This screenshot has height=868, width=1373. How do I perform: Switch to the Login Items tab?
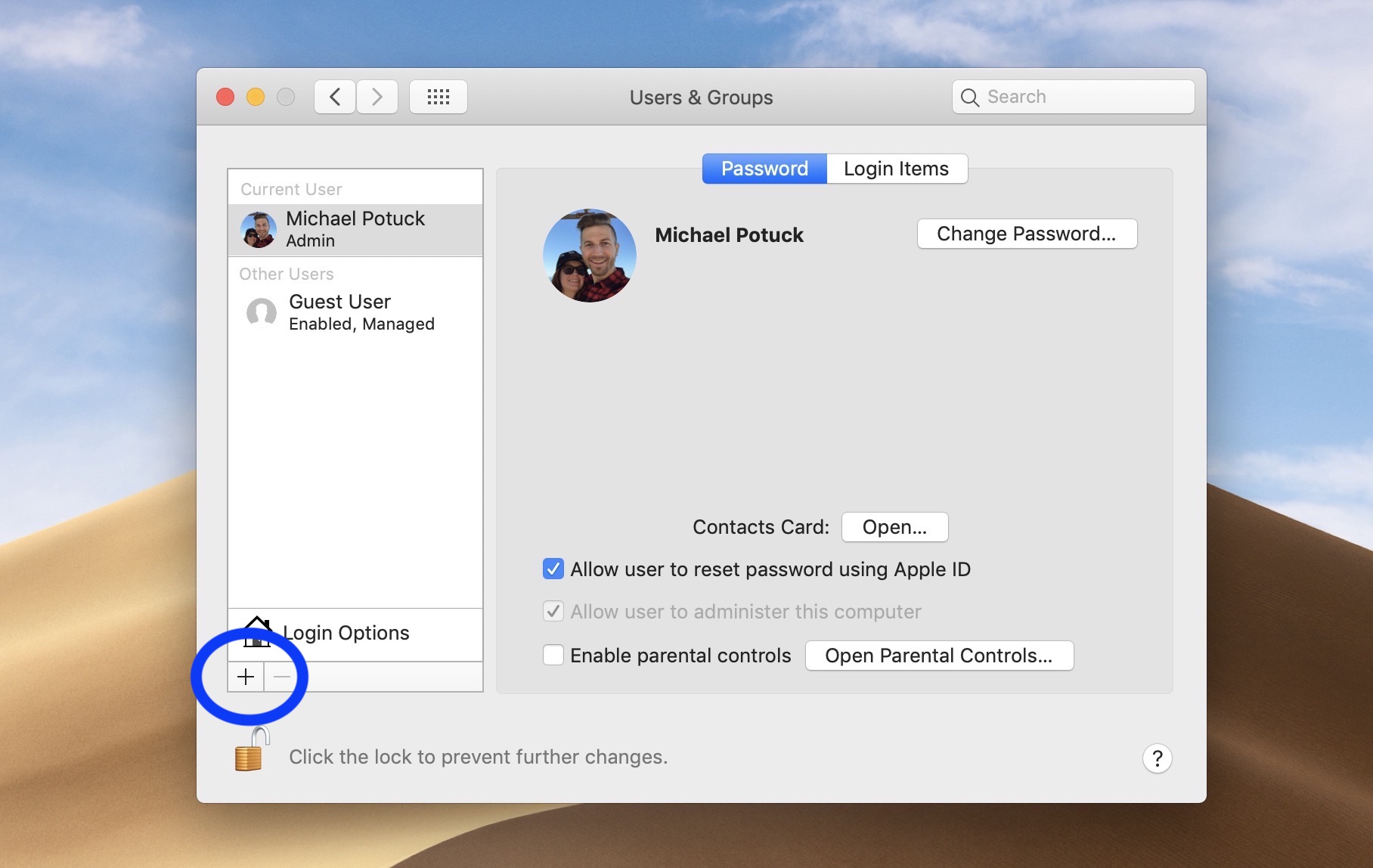[896, 168]
